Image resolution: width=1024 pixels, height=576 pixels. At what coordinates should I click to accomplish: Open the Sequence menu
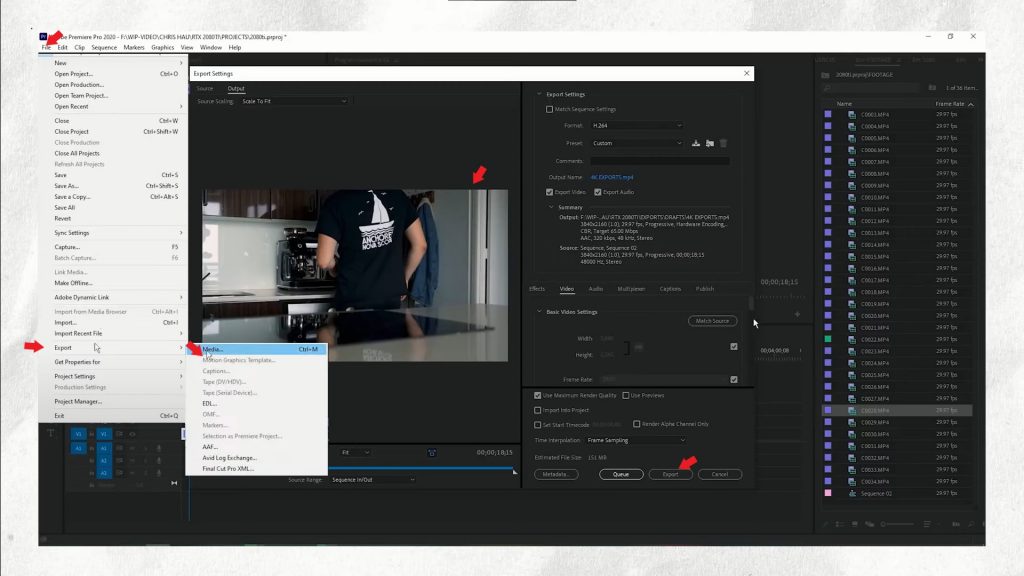104,48
